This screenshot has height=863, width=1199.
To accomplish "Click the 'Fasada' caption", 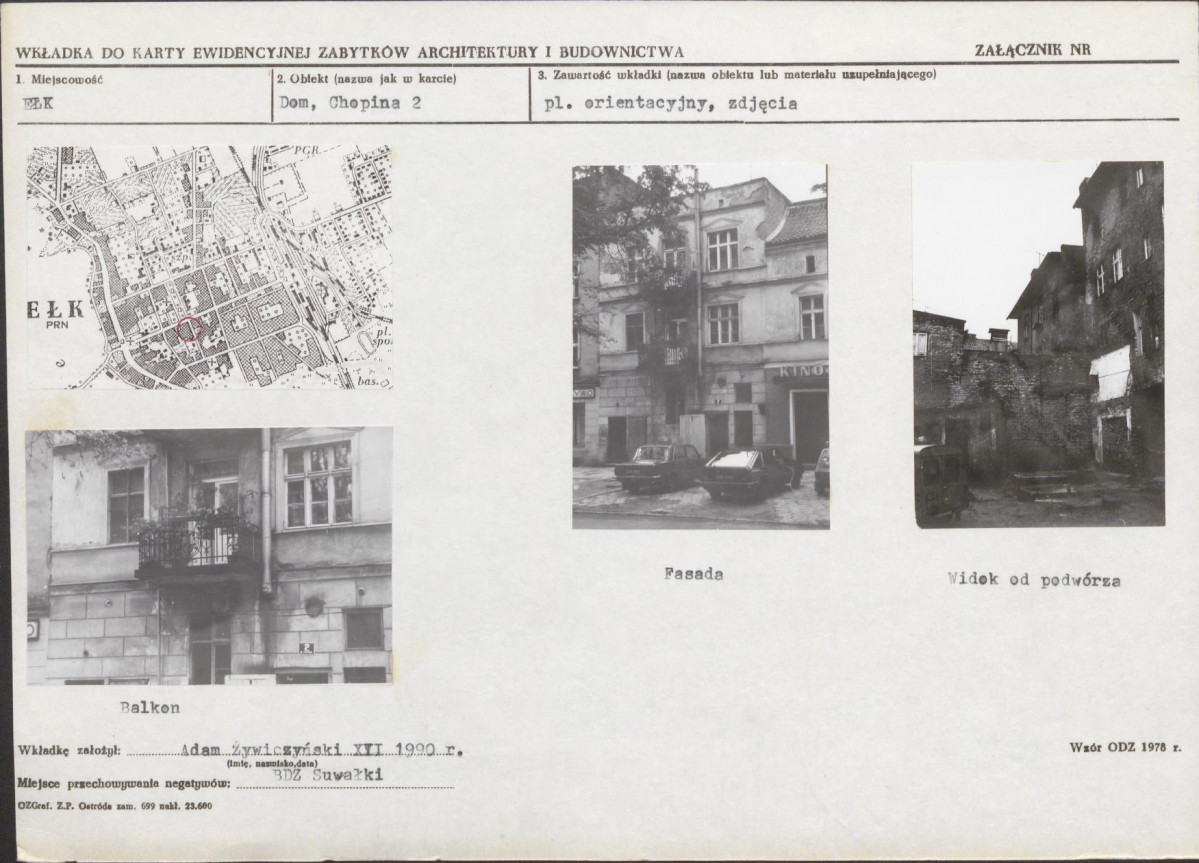I will pyautogui.click(x=694, y=574).
